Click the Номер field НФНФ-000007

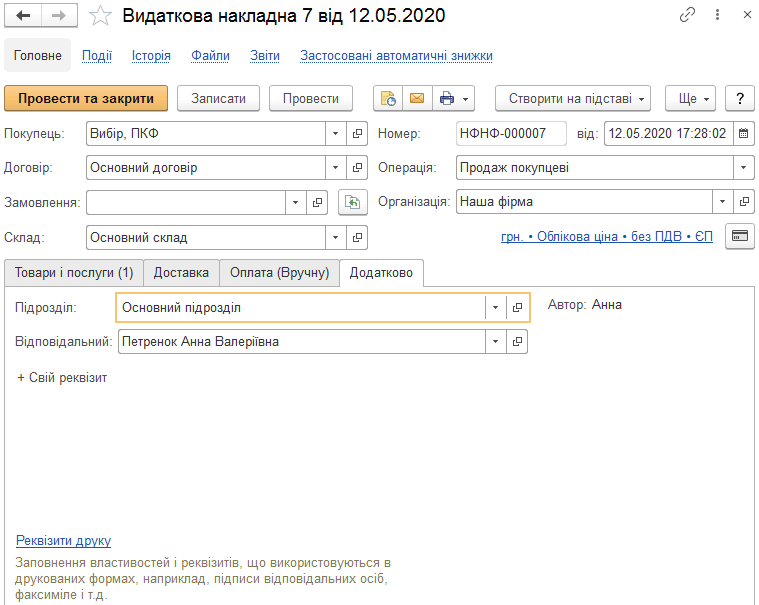(511, 134)
